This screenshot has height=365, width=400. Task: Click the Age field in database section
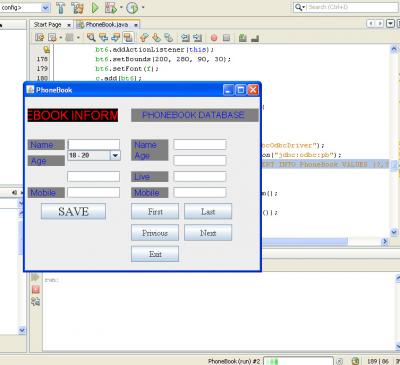(x=200, y=160)
